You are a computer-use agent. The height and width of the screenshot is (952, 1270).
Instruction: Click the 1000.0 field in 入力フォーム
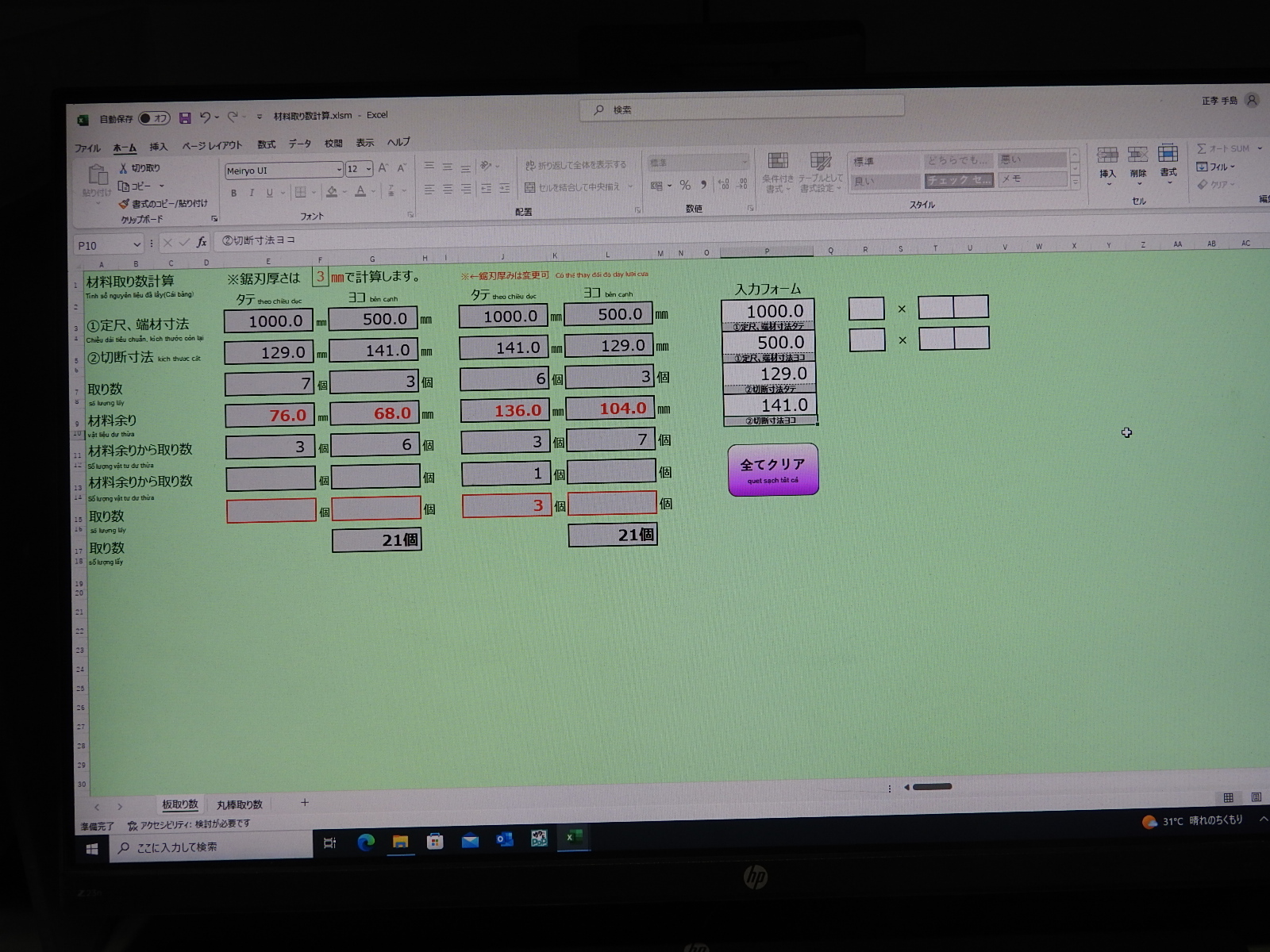768,311
